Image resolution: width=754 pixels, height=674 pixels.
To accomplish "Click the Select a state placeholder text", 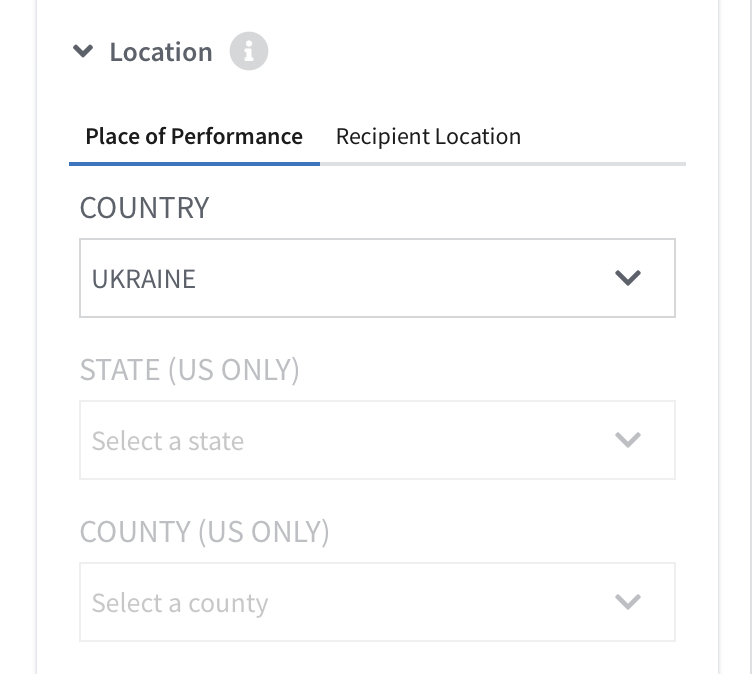I will 168,441.
